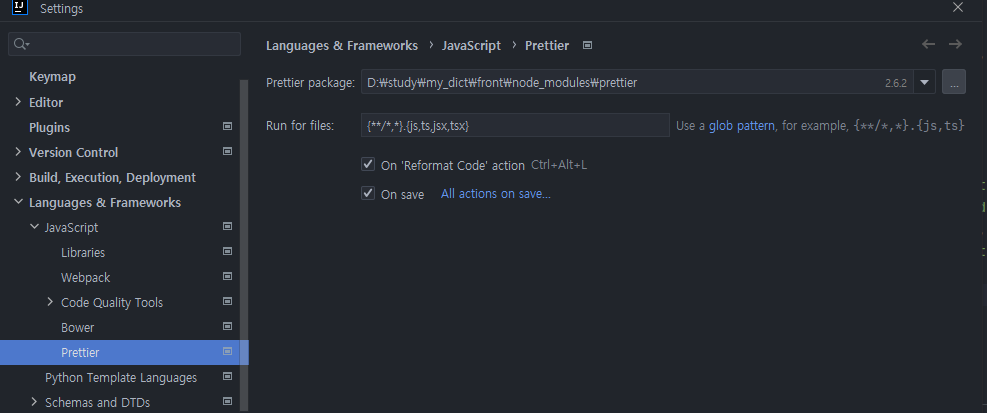Click the project-level icon next to Webpack

[228, 276]
